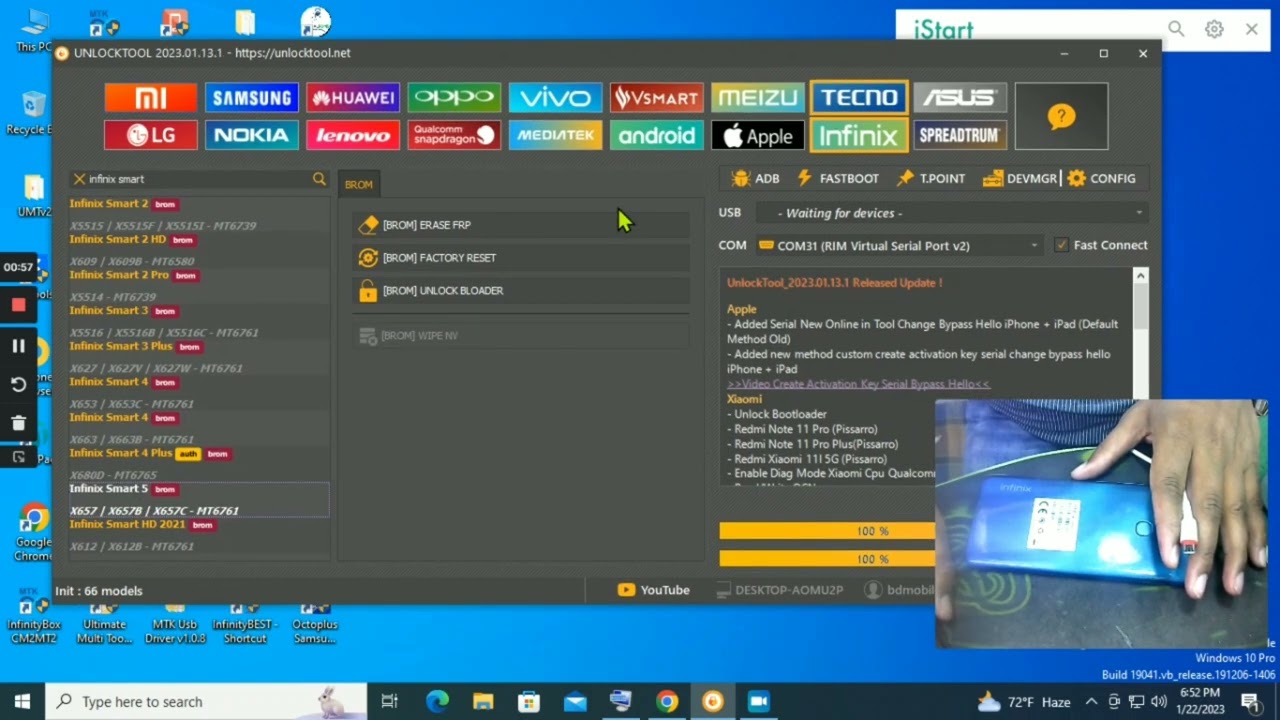1280x720 pixels.
Task: Open Google Chrome from taskbar
Action: pos(666,702)
